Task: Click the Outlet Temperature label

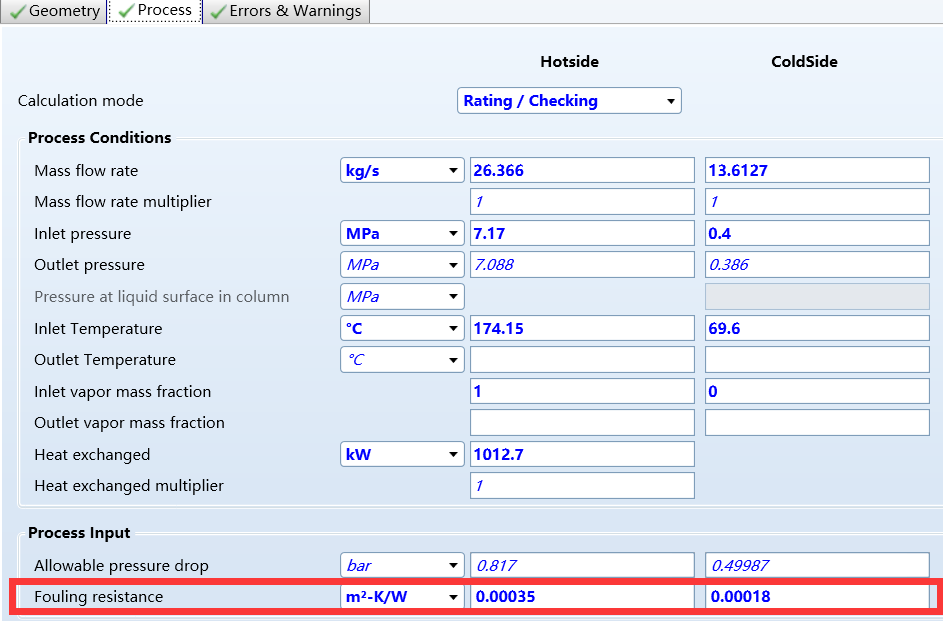Action: point(105,359)
